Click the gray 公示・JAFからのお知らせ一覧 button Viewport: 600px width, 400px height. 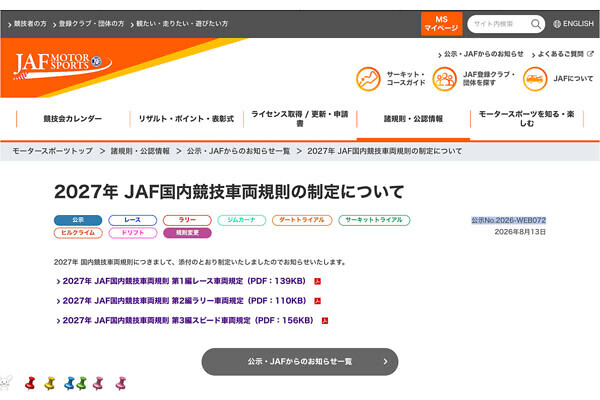click(x=300, y=362)
